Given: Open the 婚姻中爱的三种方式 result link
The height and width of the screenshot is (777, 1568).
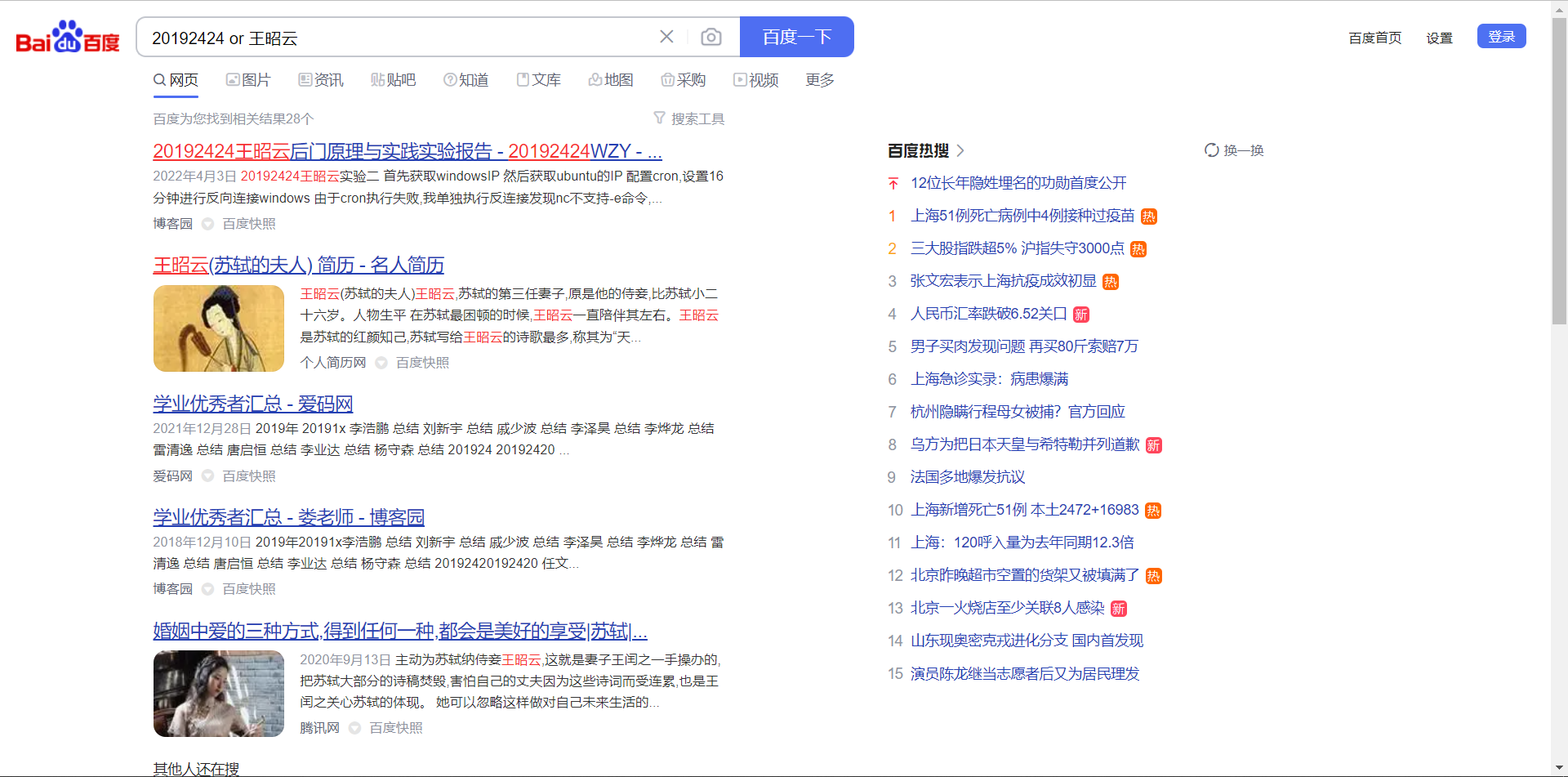Looking at the screenshot, I should point(400,631).
